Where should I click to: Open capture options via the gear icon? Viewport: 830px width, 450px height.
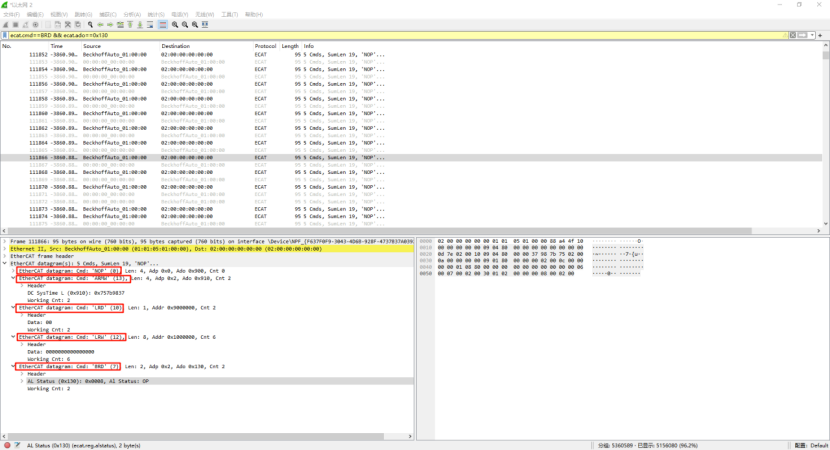pyautogui.click(x=35, y=24)
